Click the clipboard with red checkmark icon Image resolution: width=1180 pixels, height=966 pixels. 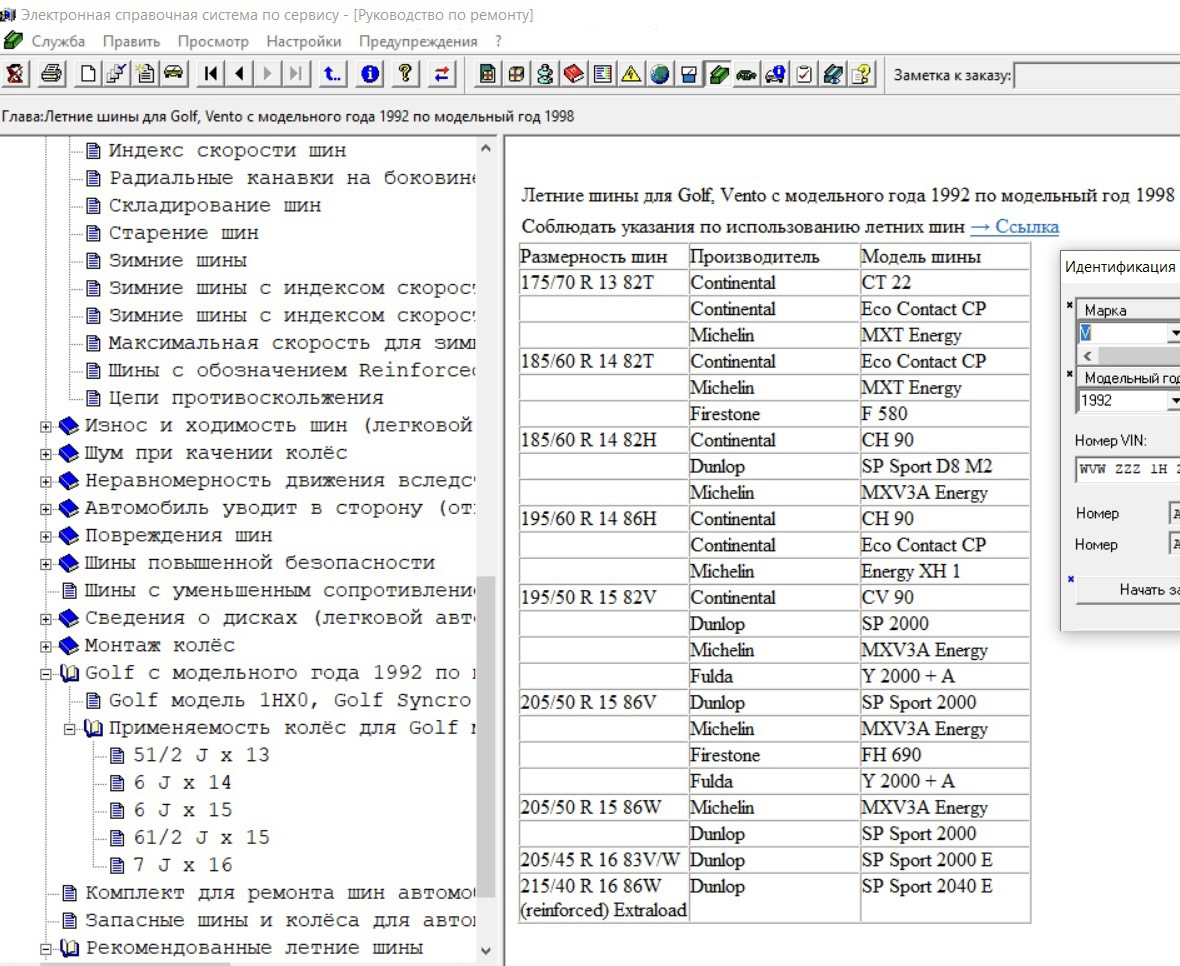804,74
